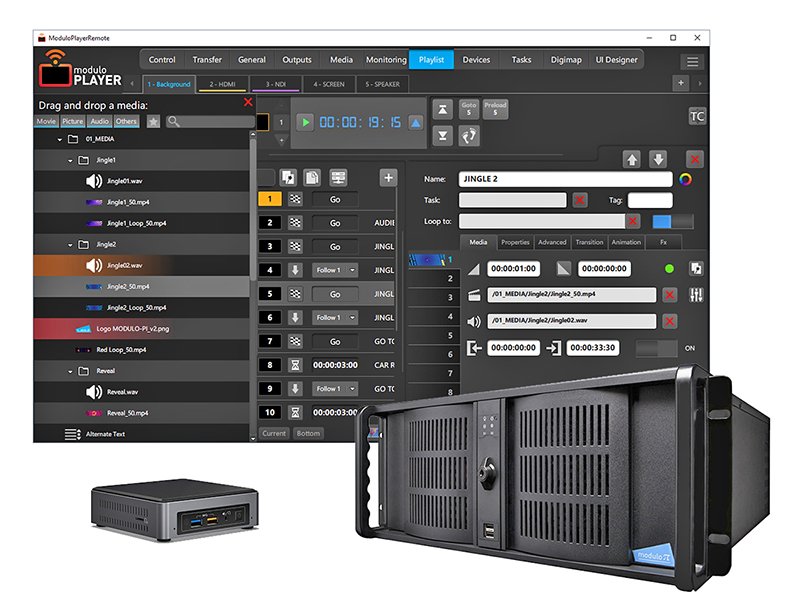Add a new cue with the plus icon
This screenshot has width=800, height=607.
388,177
